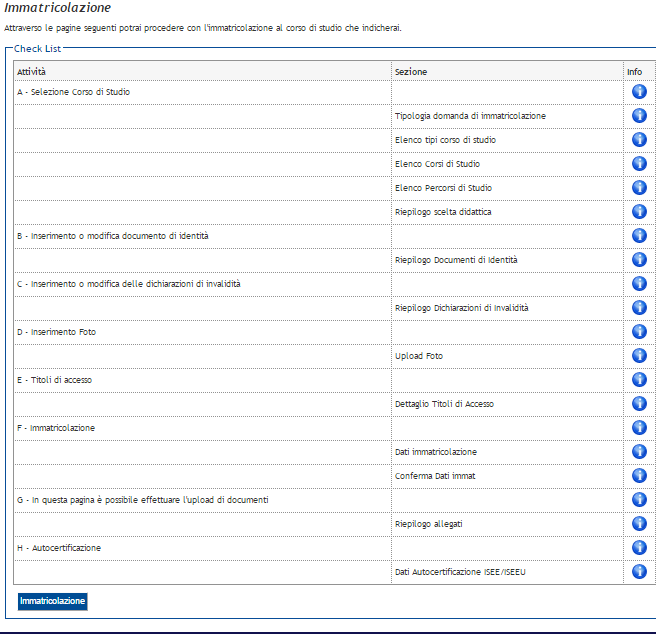
Task: Click info icon for C - dichiarazioni di invalidità
Action: (x=639, y=283)
